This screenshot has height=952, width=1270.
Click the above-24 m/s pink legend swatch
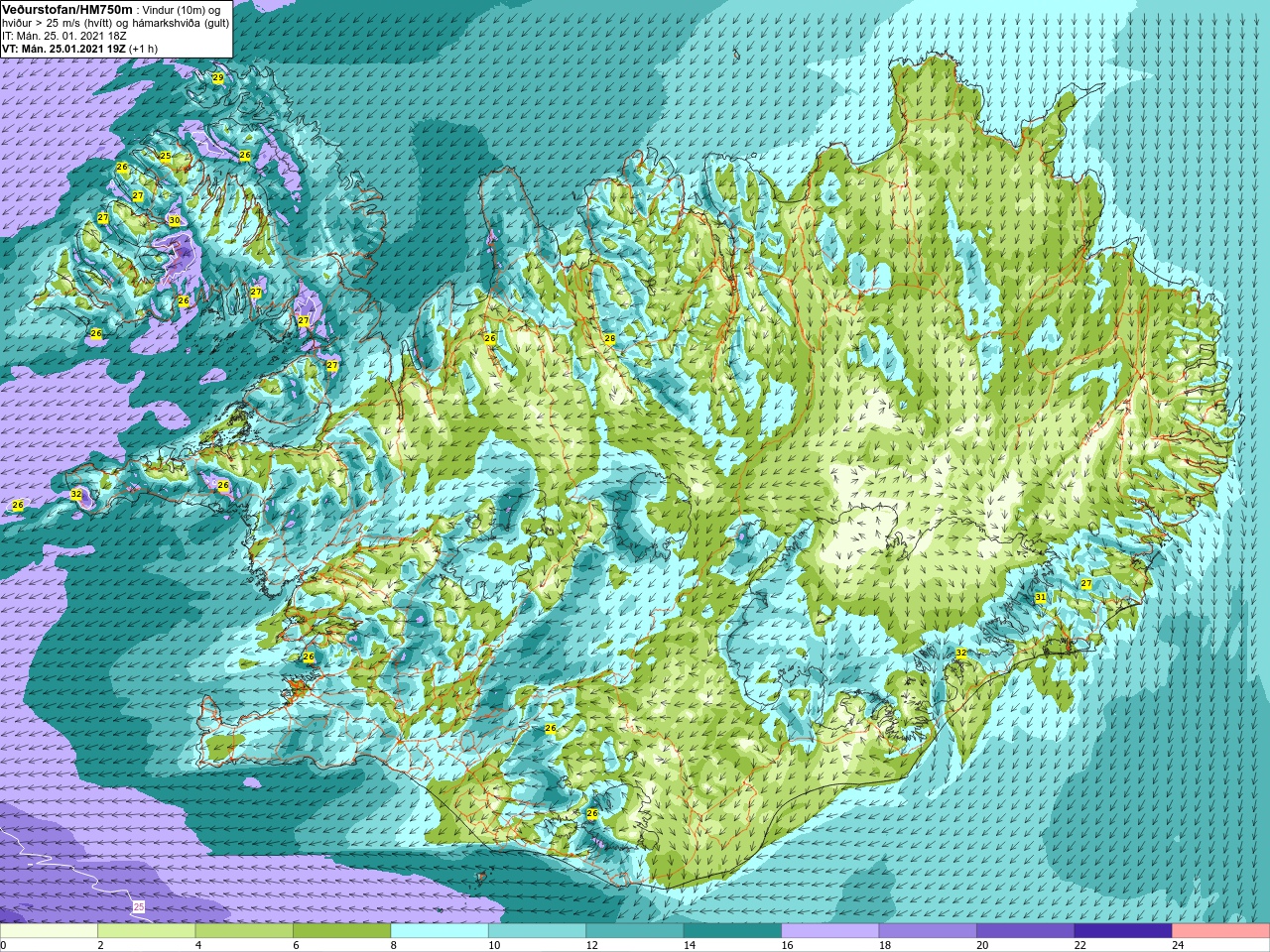1221,931
